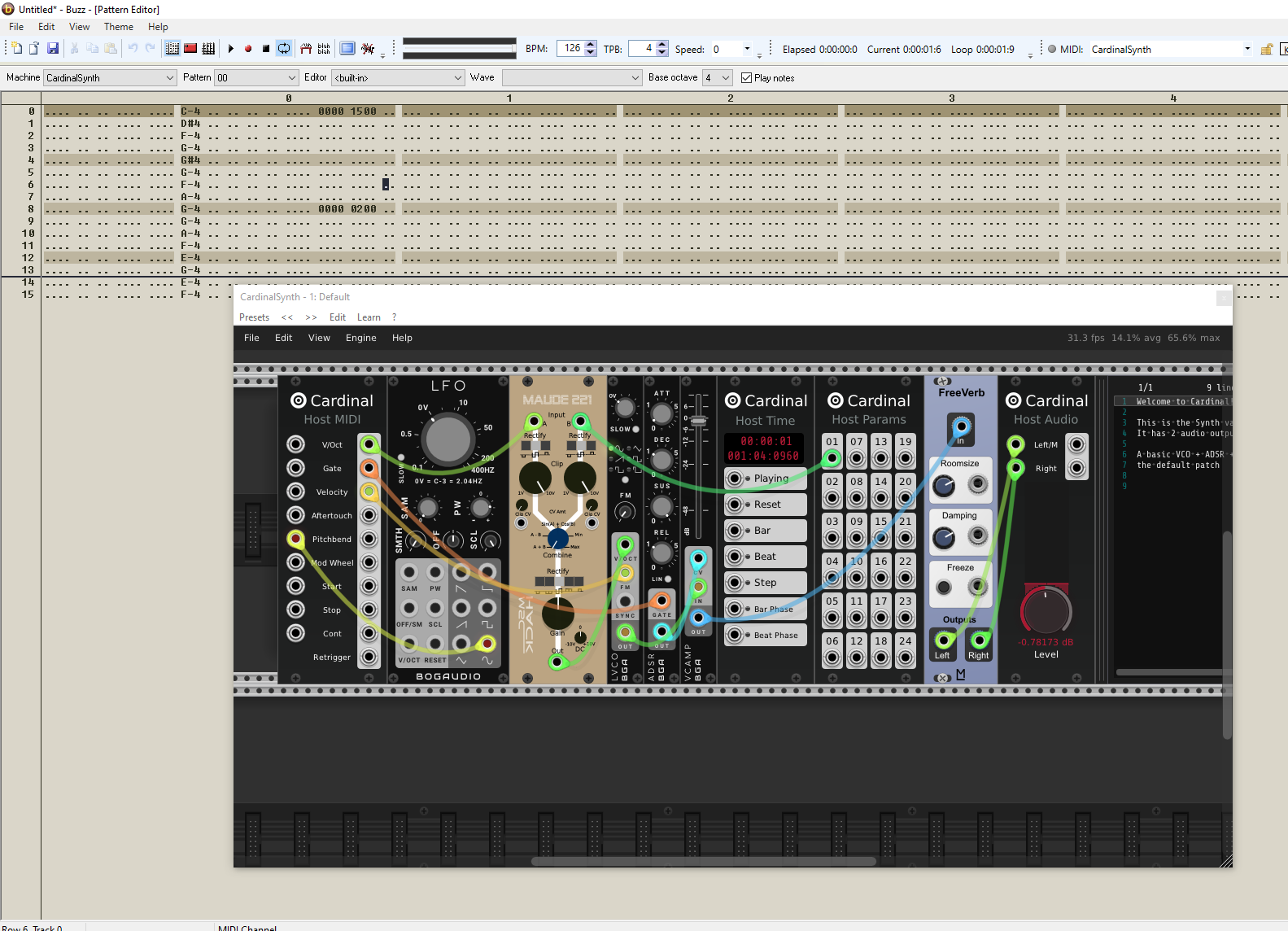Save the song using the floppy disk icon

click(53, 49)
